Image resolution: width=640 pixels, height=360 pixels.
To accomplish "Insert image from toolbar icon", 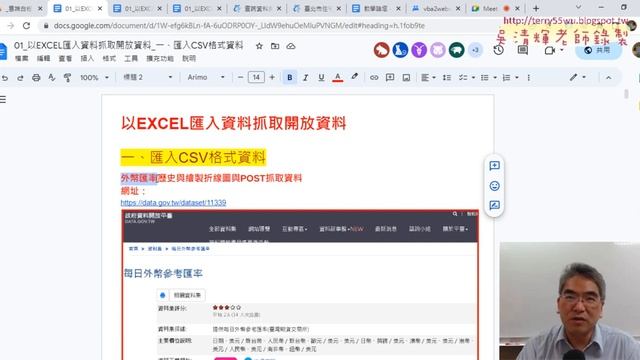I will point(406,78).
